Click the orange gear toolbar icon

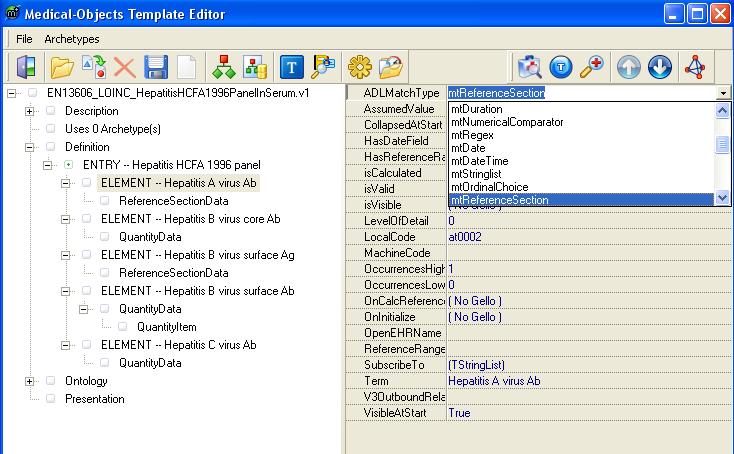359,67
